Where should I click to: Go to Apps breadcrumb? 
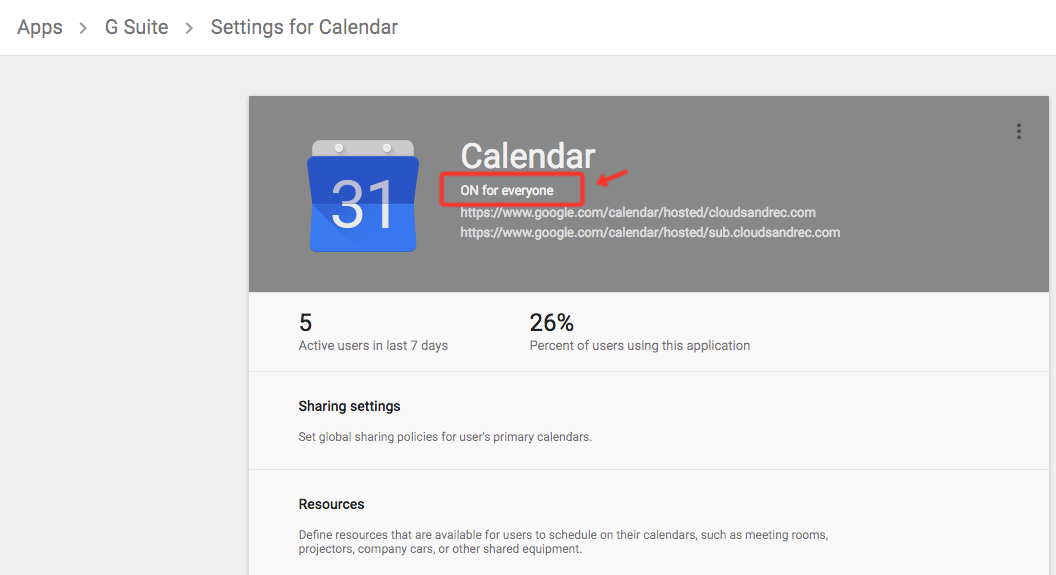coord(40,27)
